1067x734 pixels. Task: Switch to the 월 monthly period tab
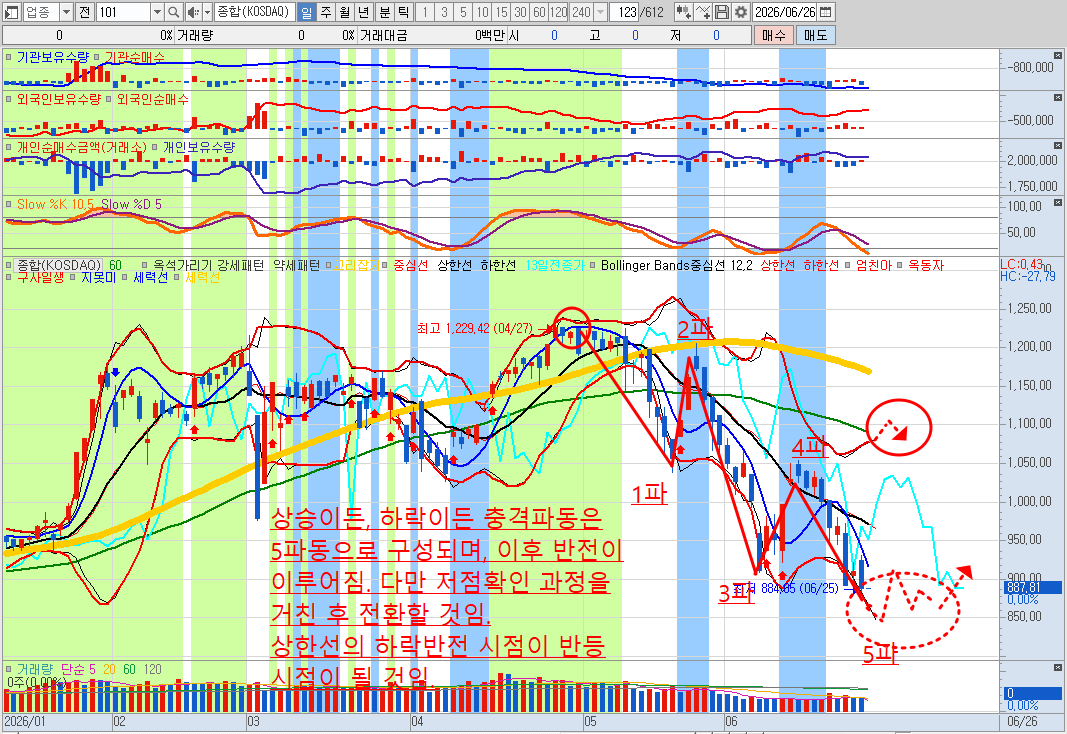345,12
